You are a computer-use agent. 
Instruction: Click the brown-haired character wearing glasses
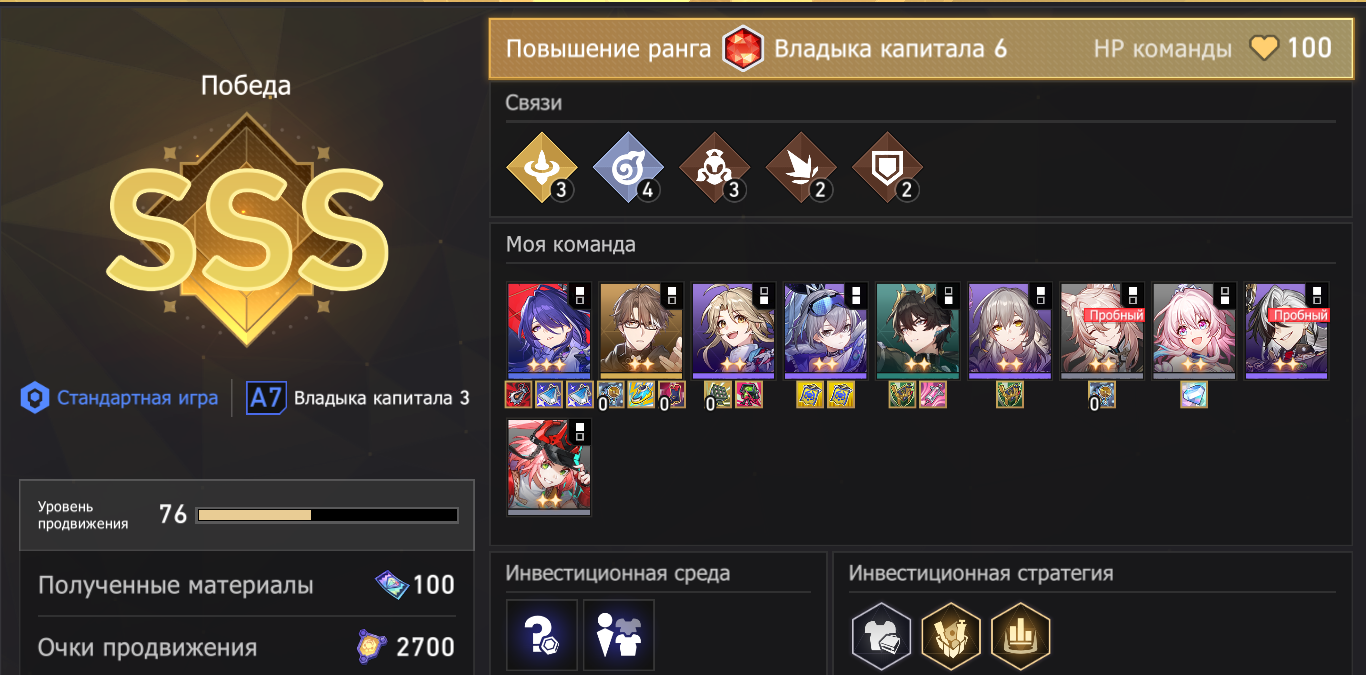tap(641, 331)
